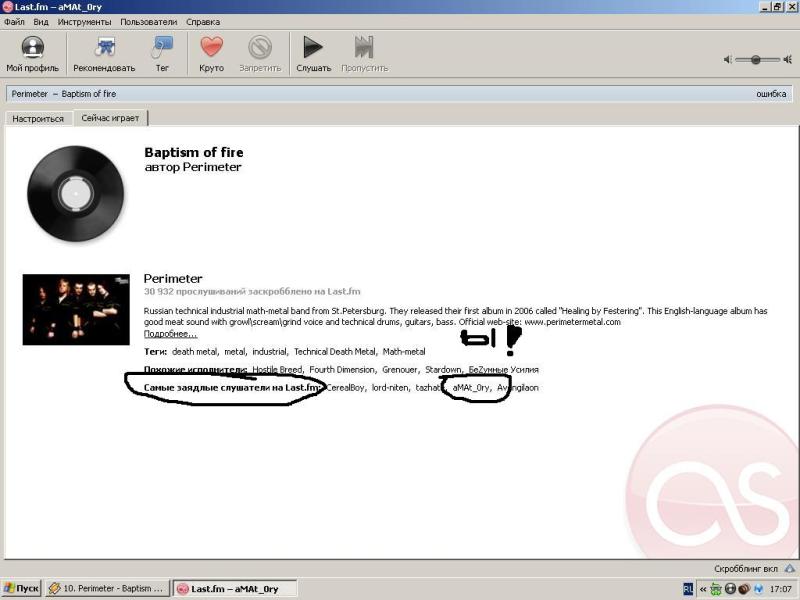Image resolution: width=800 pixels, height=600 pixels.
Task: Open the Инструменты menu
Action: point(84,22)
